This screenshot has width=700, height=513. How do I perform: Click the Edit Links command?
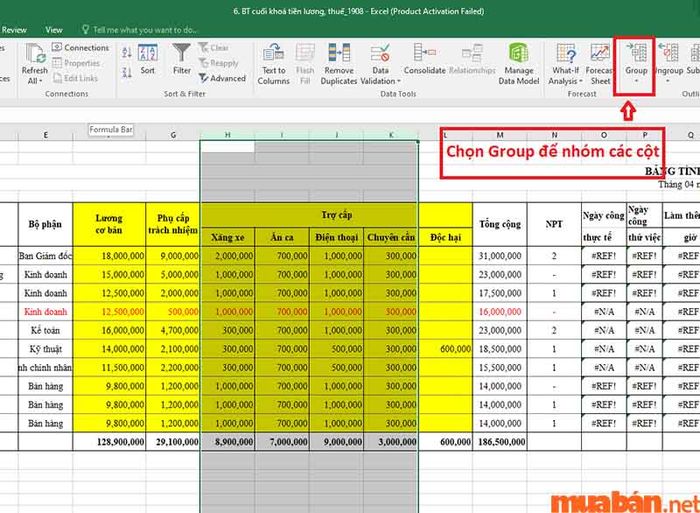75,78
